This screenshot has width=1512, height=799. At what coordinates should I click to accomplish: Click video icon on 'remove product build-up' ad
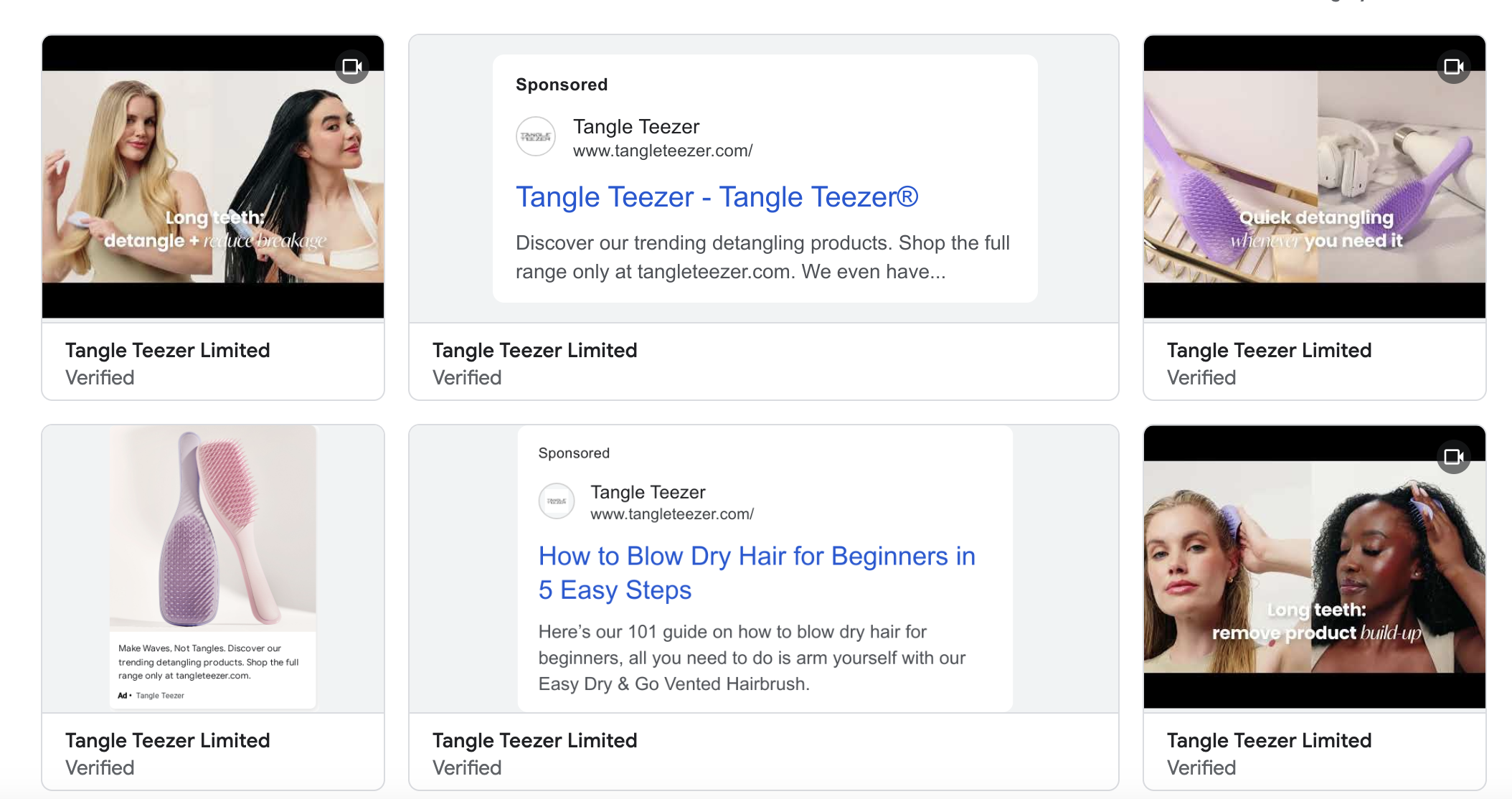point(1454,457)
